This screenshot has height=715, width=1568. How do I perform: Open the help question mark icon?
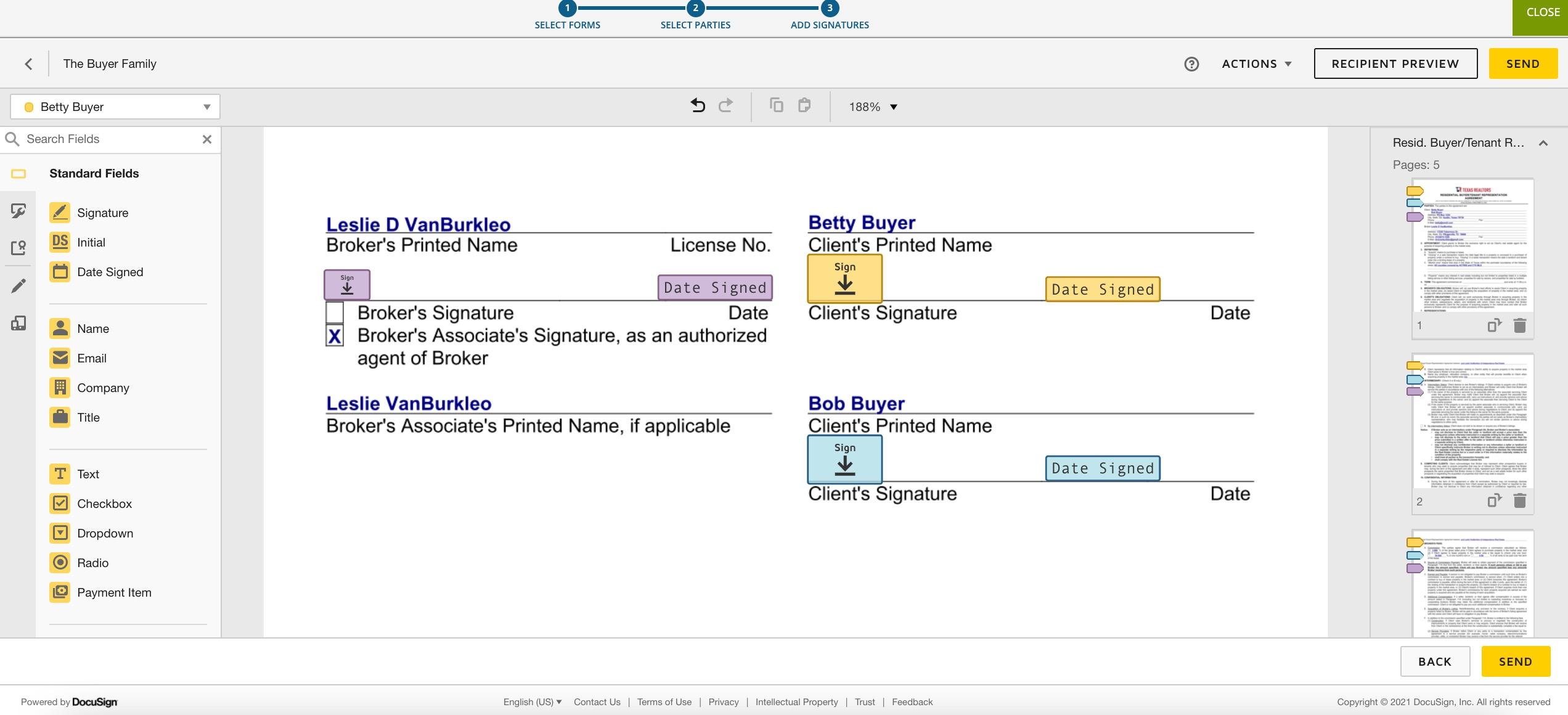[1191, 64]
